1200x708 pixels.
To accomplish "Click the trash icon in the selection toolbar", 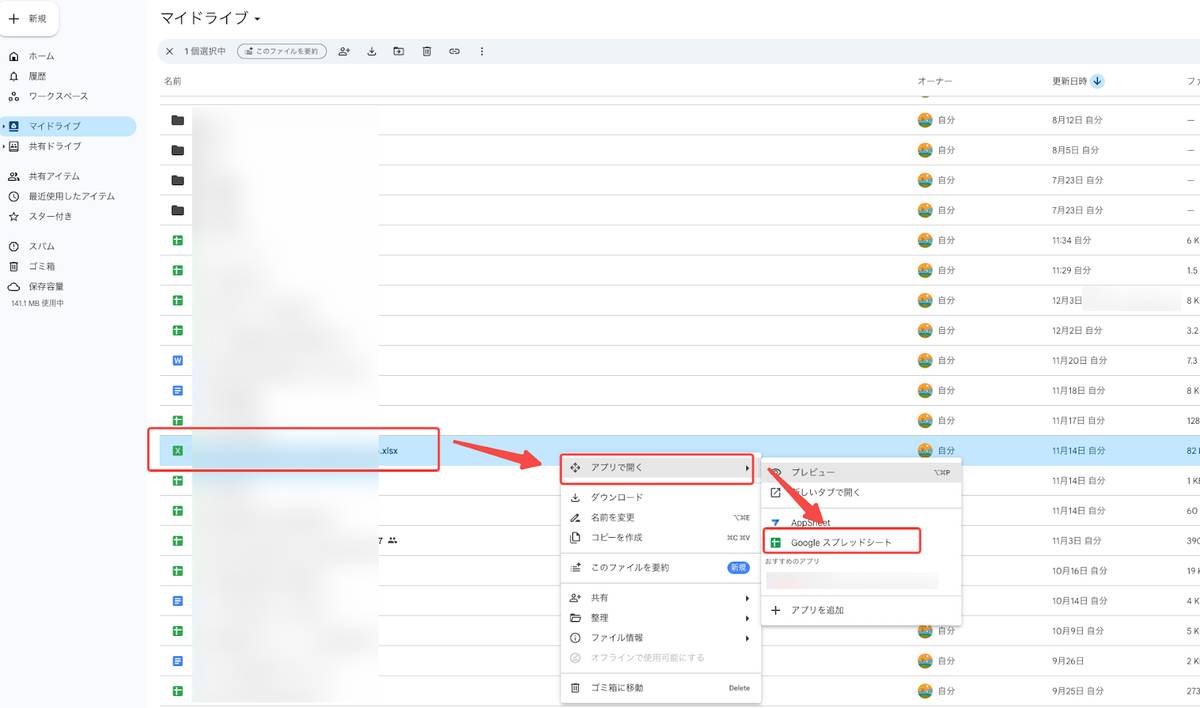I will pyautogui.click(x=426, y=50).
